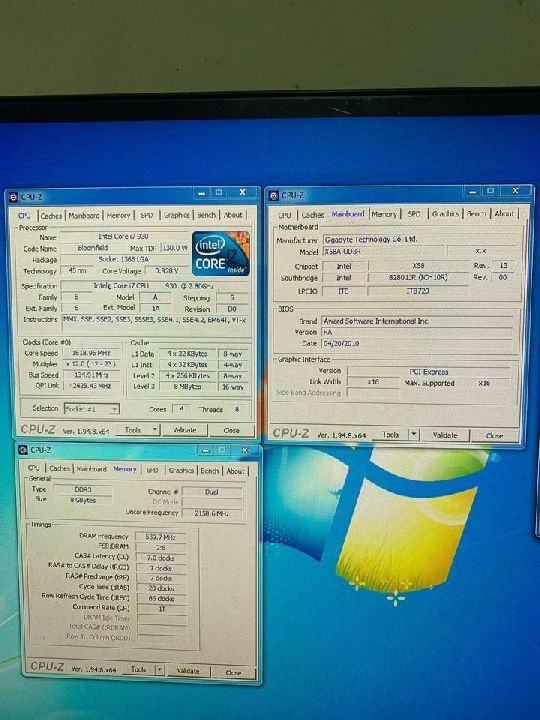Switch to Caches tab in Mainboard window
Image resolution: width=540 pixels, height=720 pixels.
coord(313,215)
